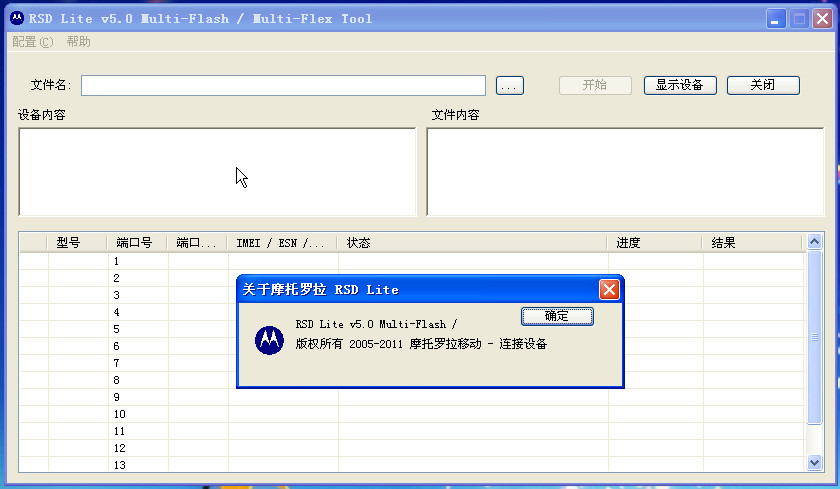This screenshot has width=840, height=489.
Task: Click the IMEI / ESN column header
Action: point(282,243)
